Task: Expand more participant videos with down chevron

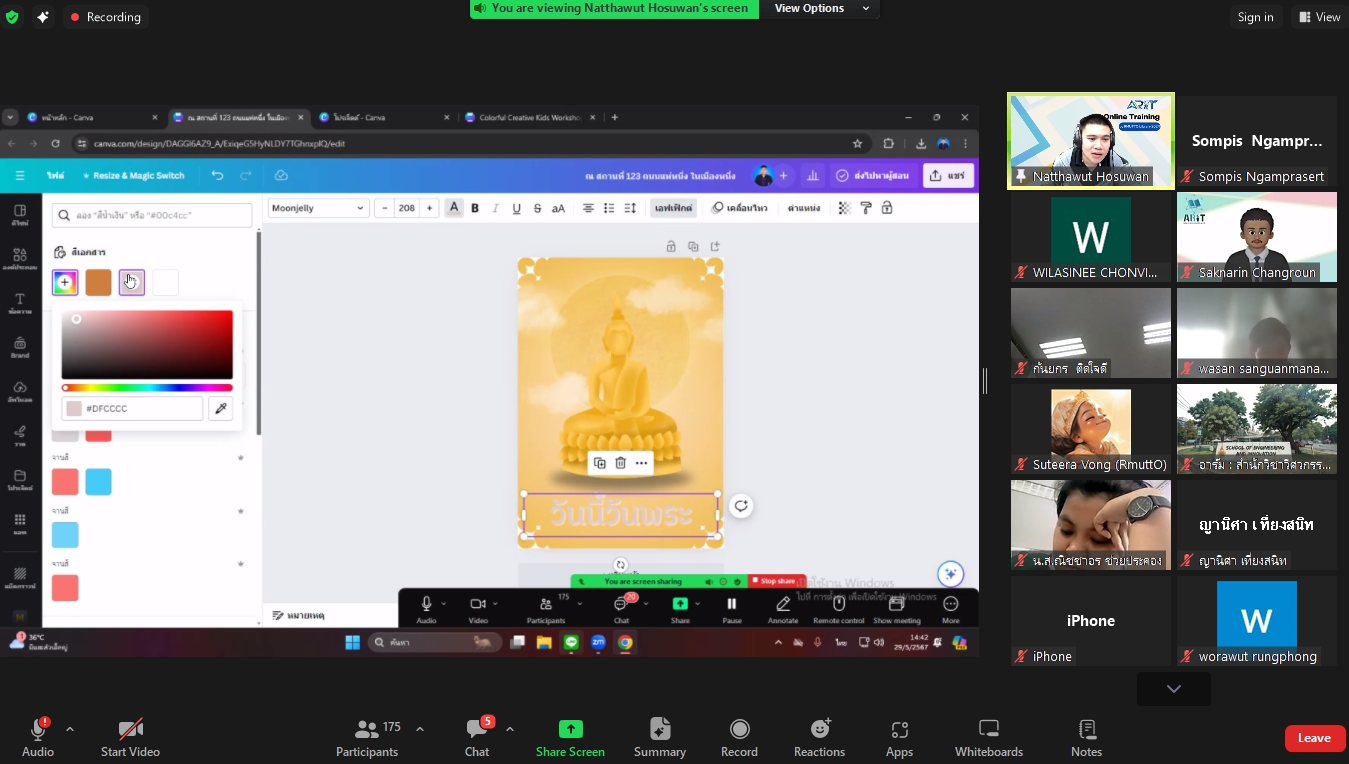Action: click(x=1174, y=689)
